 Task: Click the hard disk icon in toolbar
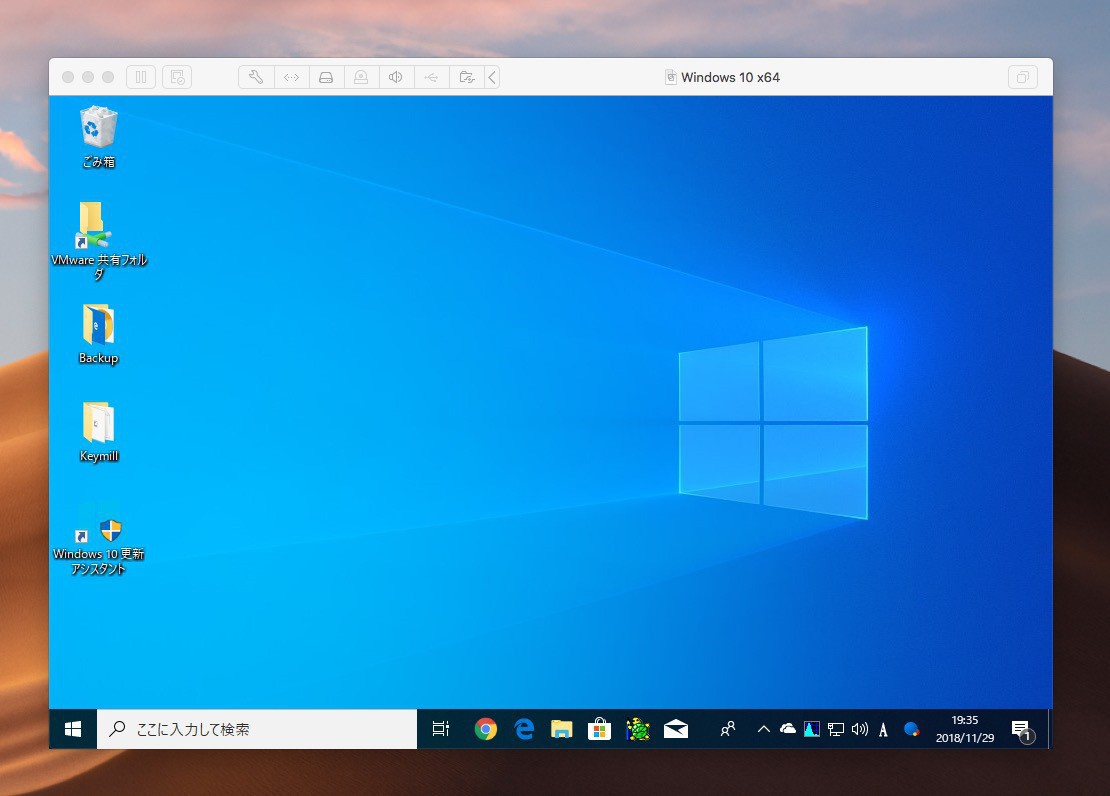326,77
